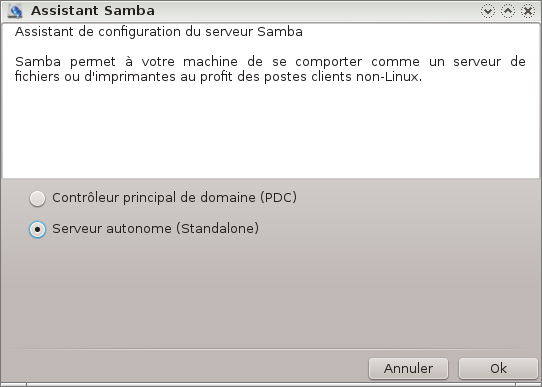Viewport: 542px width, 387px height.
Task: Click the '(PDC)' abbreviation in first option
Action: pyautogui.click(x=278, y=198)
